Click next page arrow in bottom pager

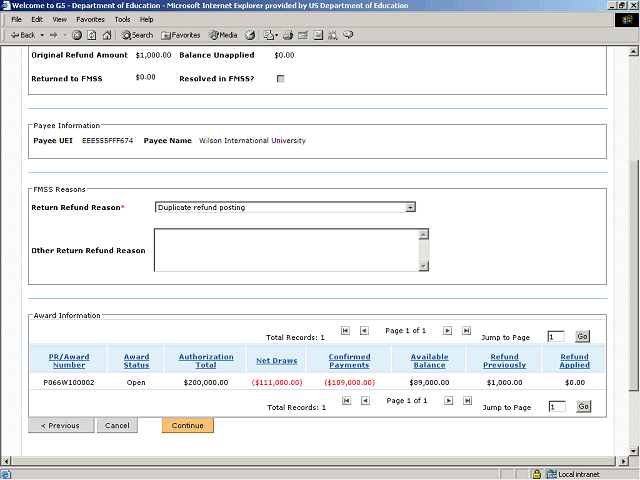coord(447,400)
